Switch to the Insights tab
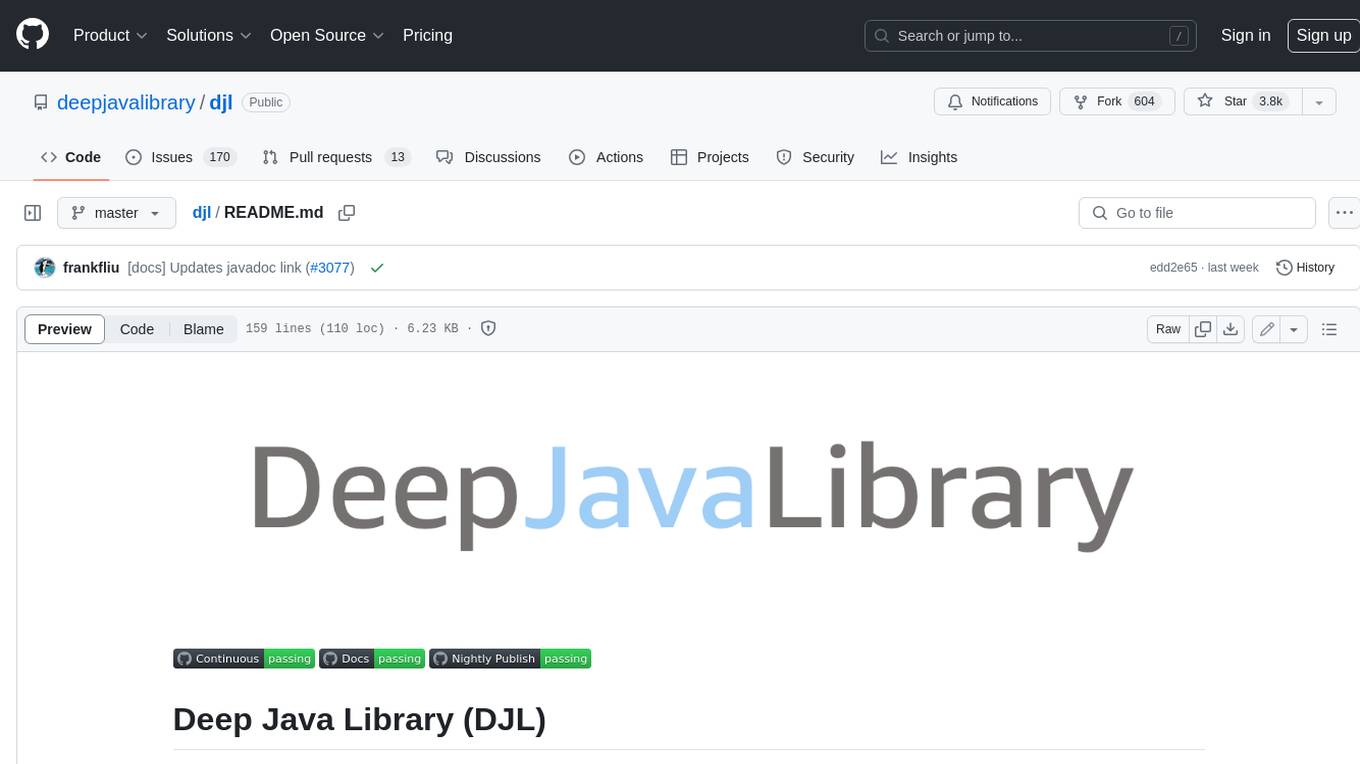This screenshot has width=1360, height=764. [x=919, y=157]
